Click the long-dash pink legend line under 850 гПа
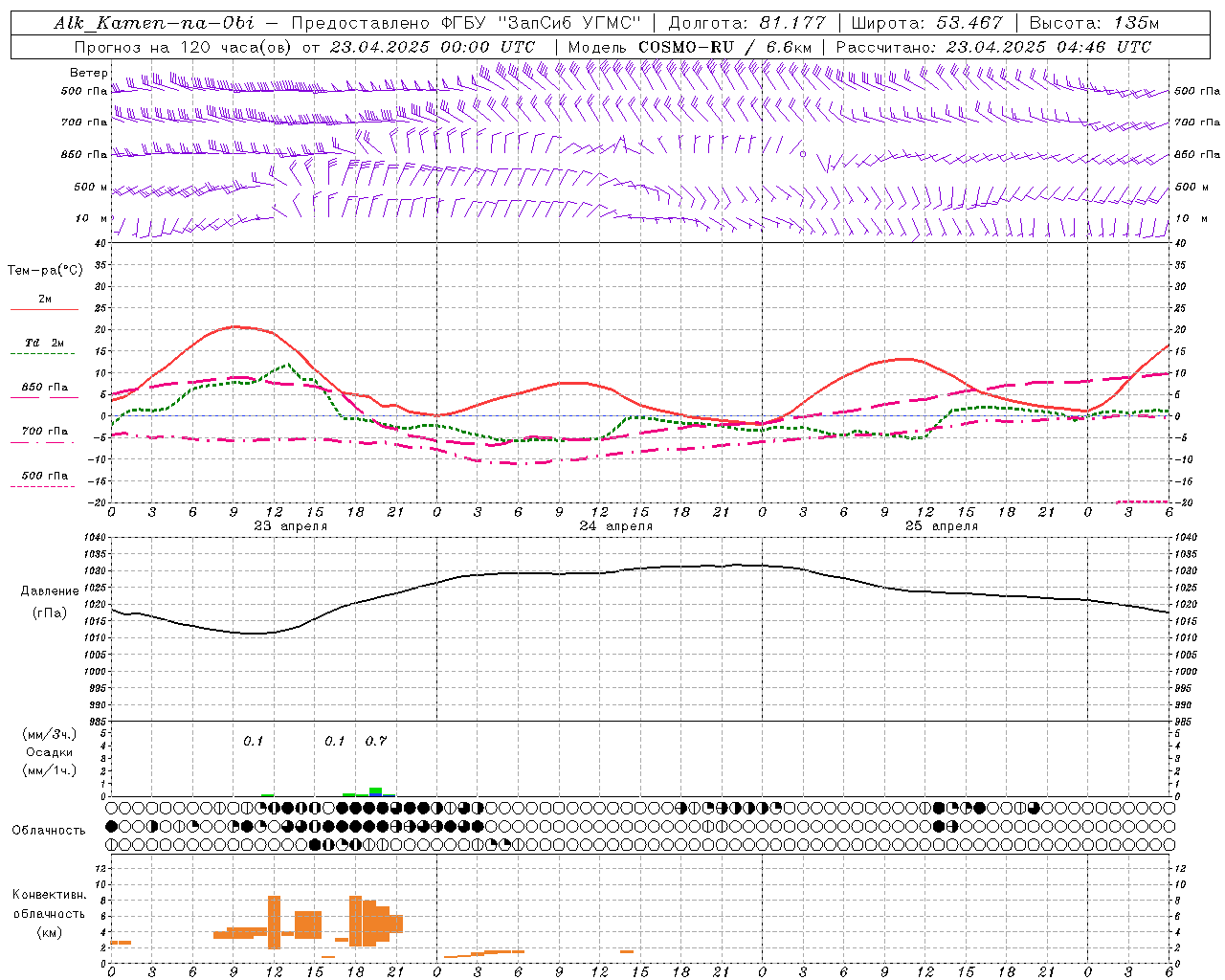The width and height of the screenshot is (1225, 980). tap(44, 397)
